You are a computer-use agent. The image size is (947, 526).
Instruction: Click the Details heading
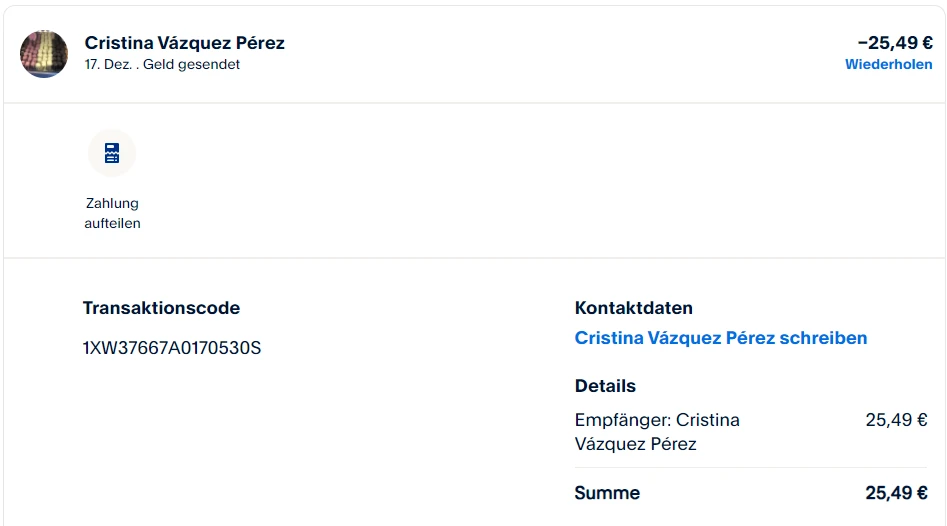605,386
